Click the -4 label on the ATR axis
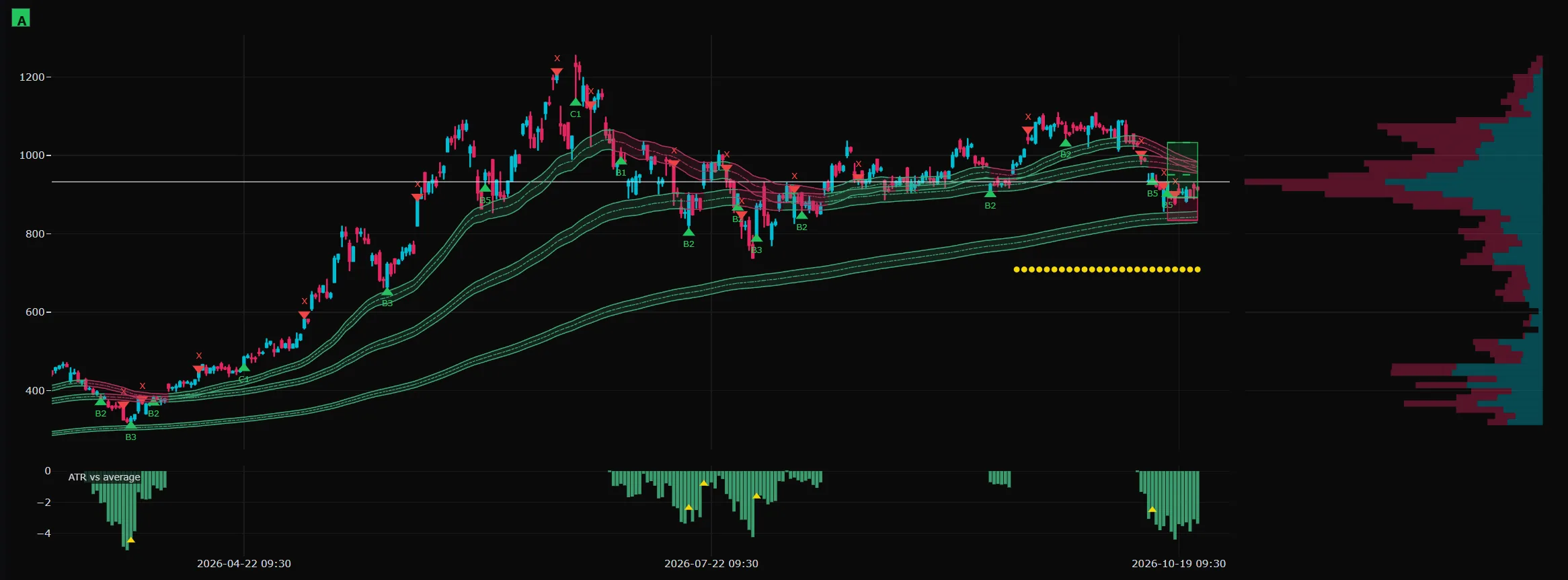Viewport: 1568px width, 580px height. click(x=44, y=534)
